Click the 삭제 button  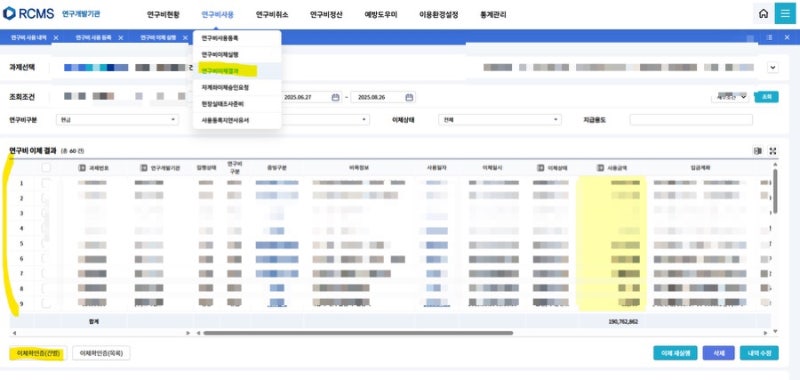718,353
